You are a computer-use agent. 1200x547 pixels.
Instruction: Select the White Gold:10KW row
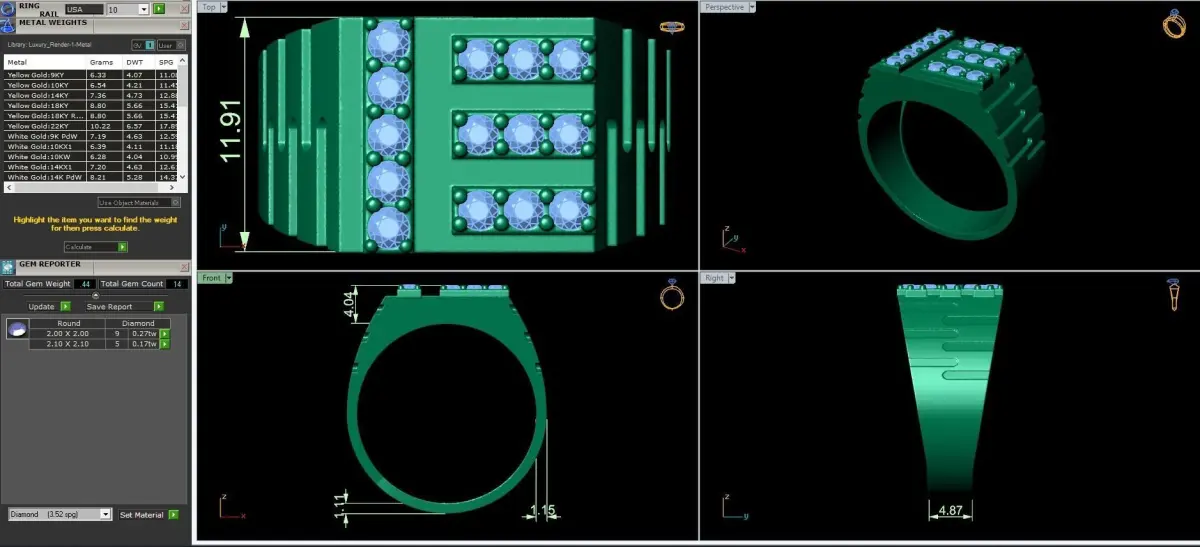(x=91, y=157)
